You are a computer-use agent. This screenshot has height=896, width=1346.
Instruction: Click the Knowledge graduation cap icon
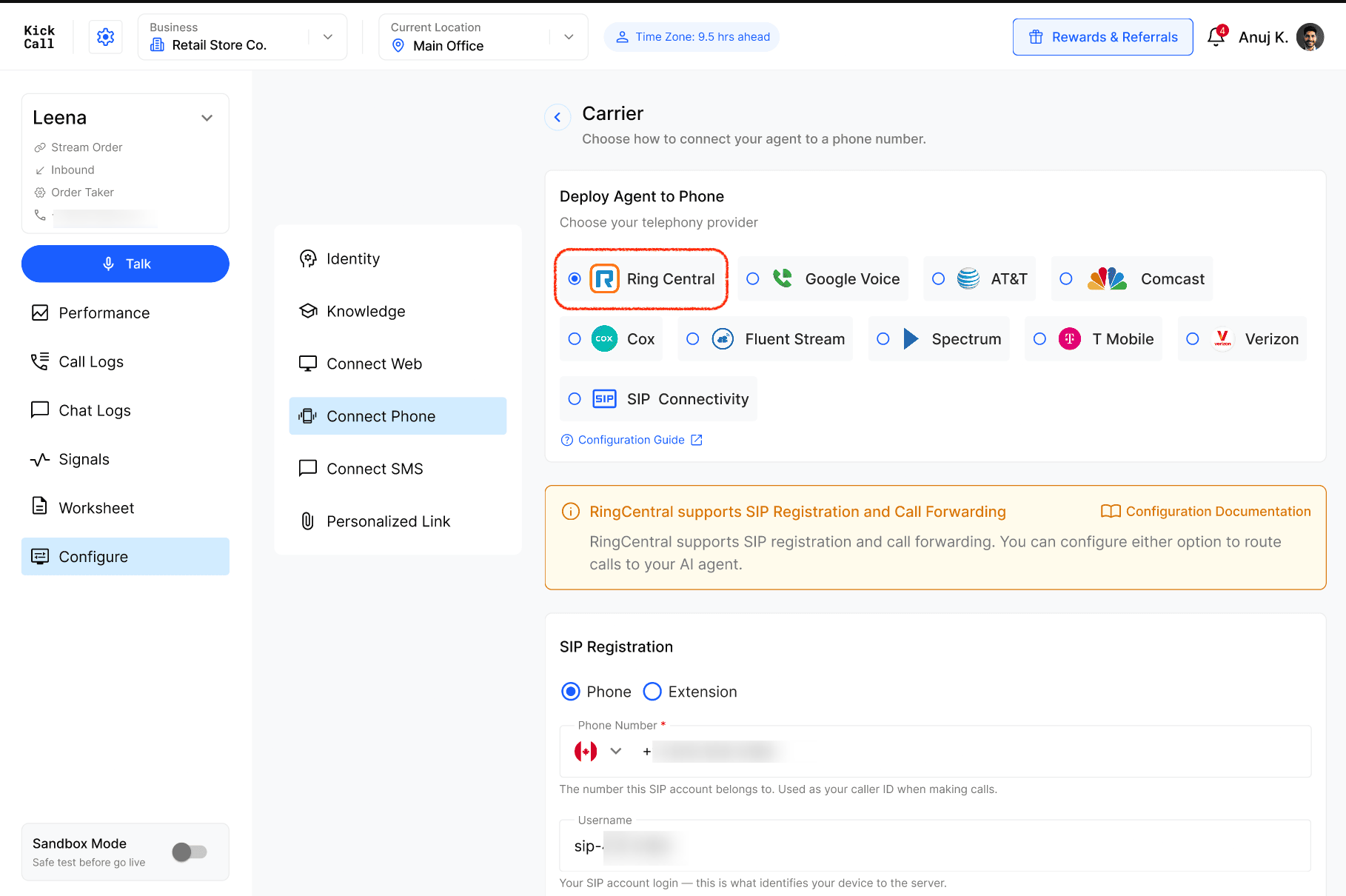point(308,311)
